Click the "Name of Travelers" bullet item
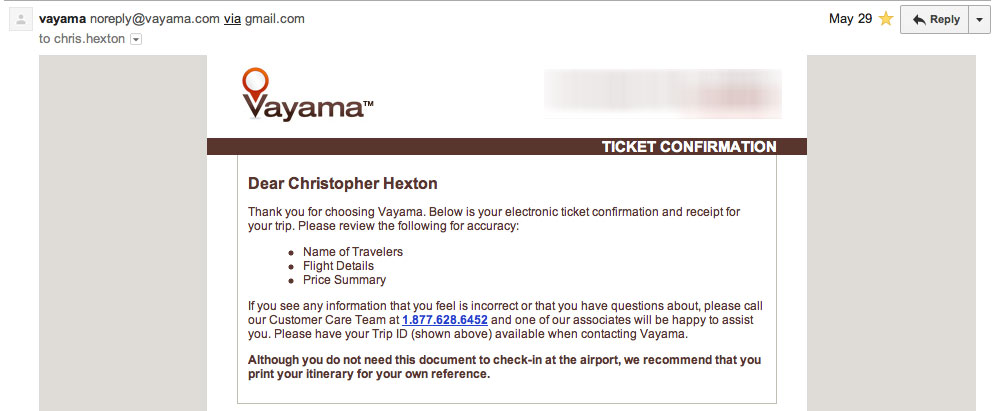1005x411 pixels. (x=353, y=252)
